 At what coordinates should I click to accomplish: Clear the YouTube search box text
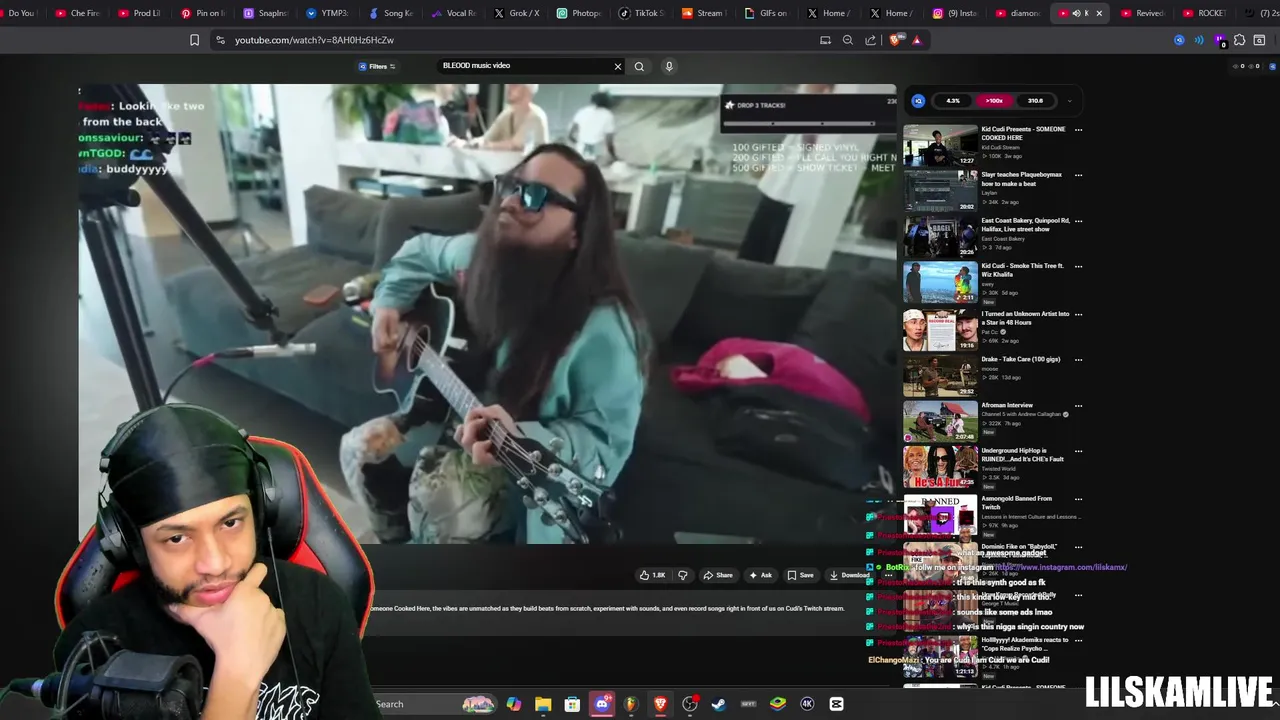[x=617, y=66]
